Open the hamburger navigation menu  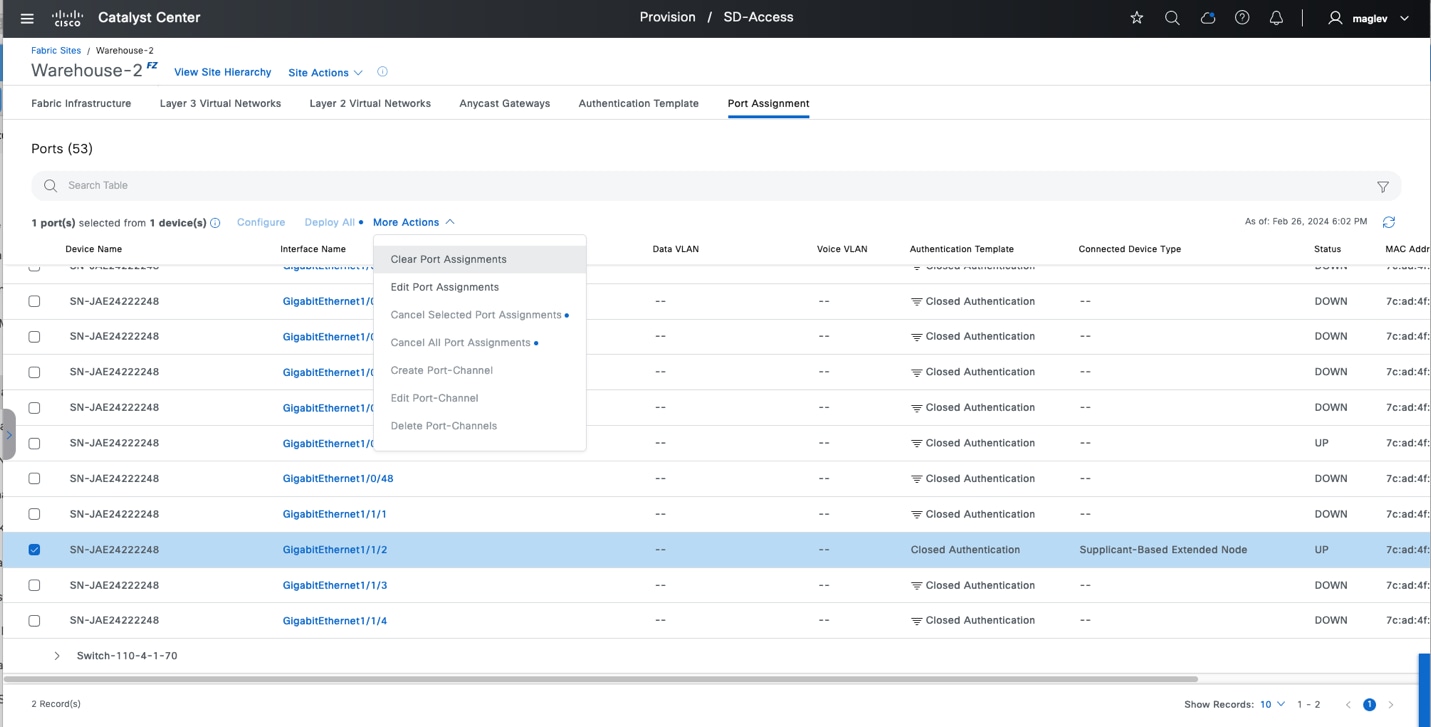pyautogui.click(x=27, y=18)
